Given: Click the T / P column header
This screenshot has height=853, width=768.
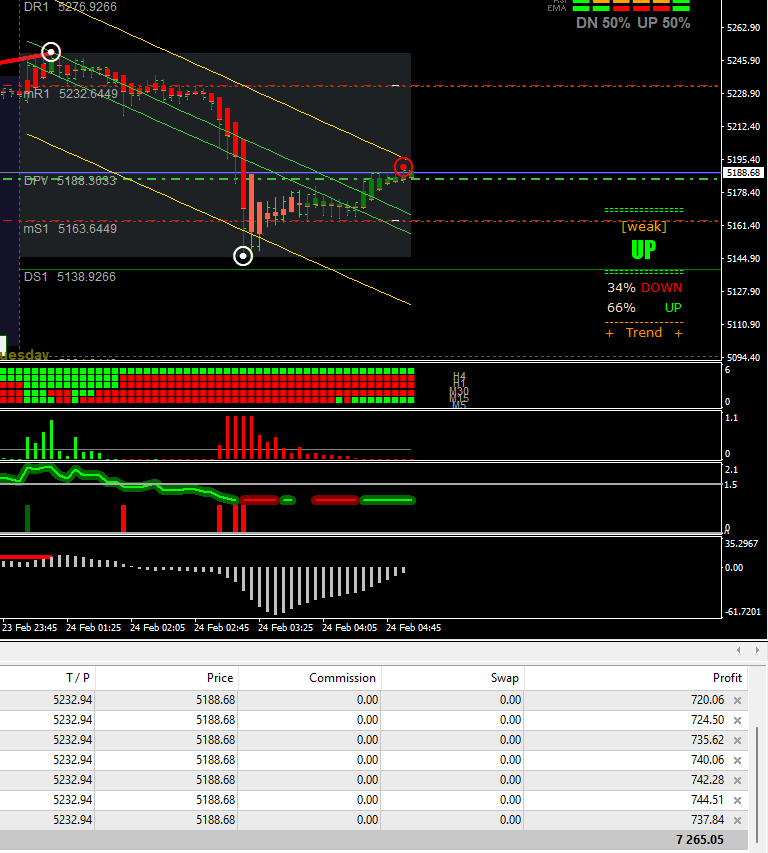Looking at the screenshot, I should [x=77, y=678].
